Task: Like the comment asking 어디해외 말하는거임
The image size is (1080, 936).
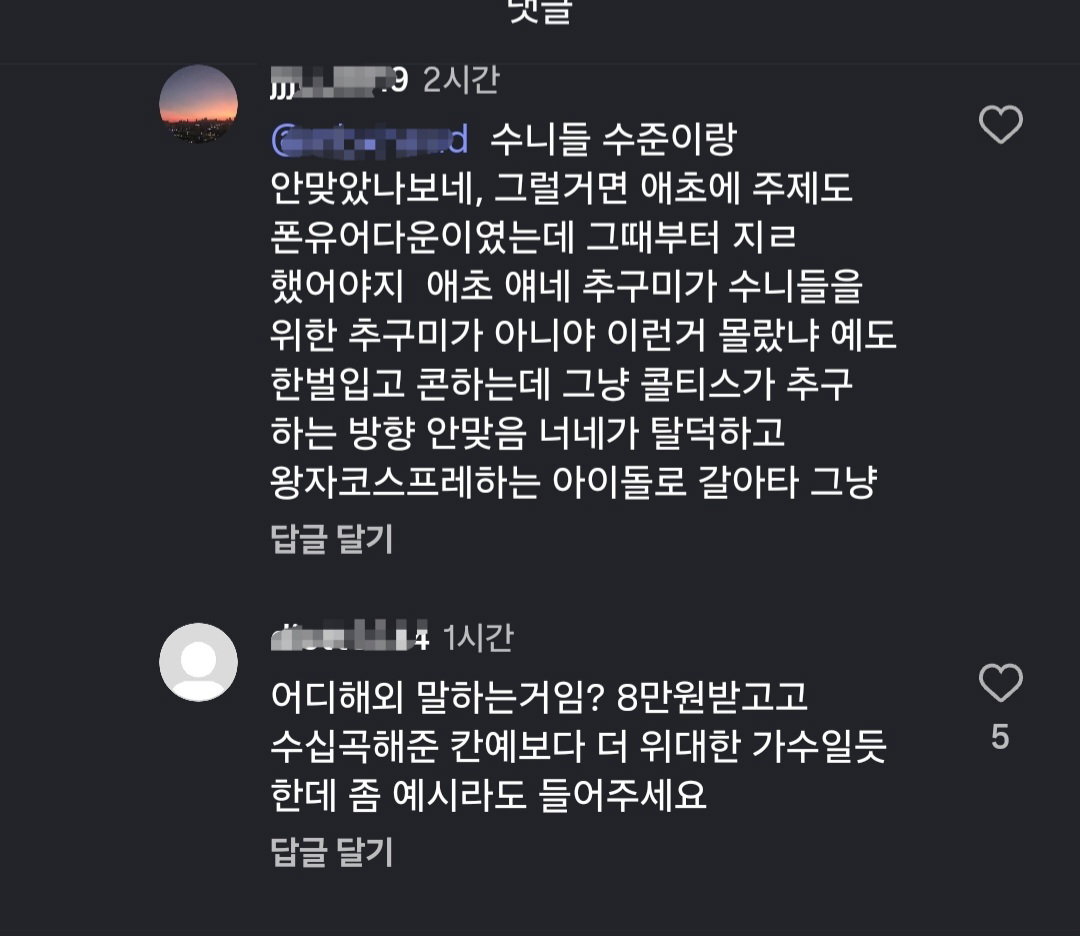Action: (x=1001, y=683)
